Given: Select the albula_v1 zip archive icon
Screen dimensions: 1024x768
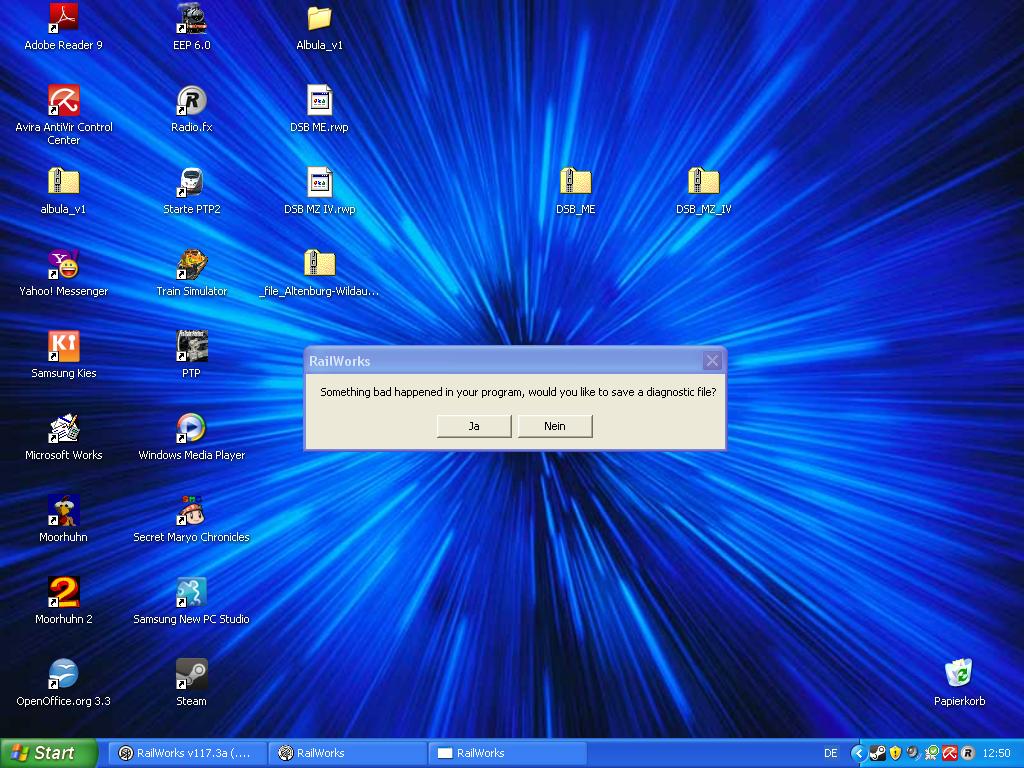Looking at the screenshot, I should coord(63,191).
